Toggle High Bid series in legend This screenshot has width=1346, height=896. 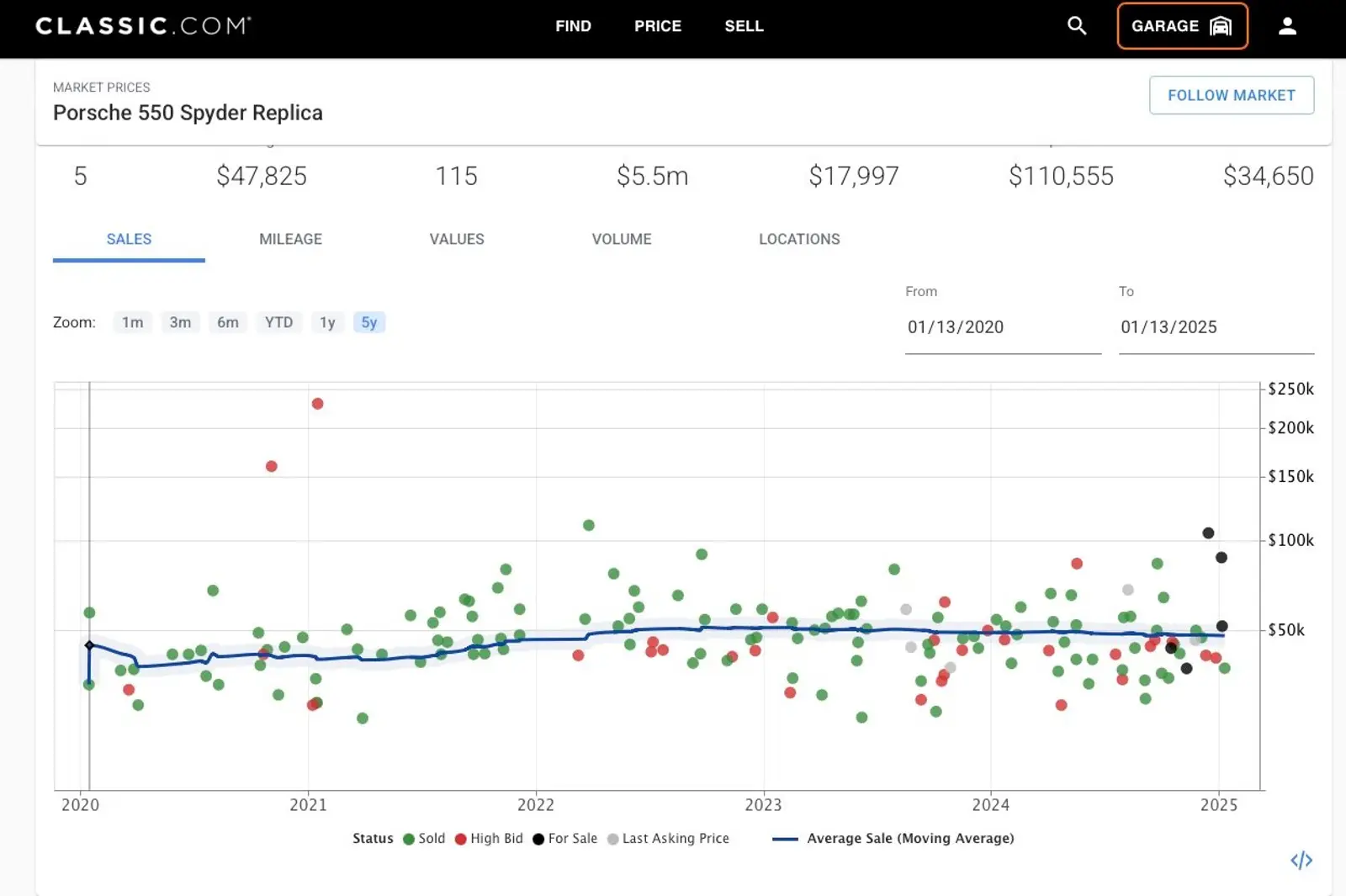[x=489, y=838]
